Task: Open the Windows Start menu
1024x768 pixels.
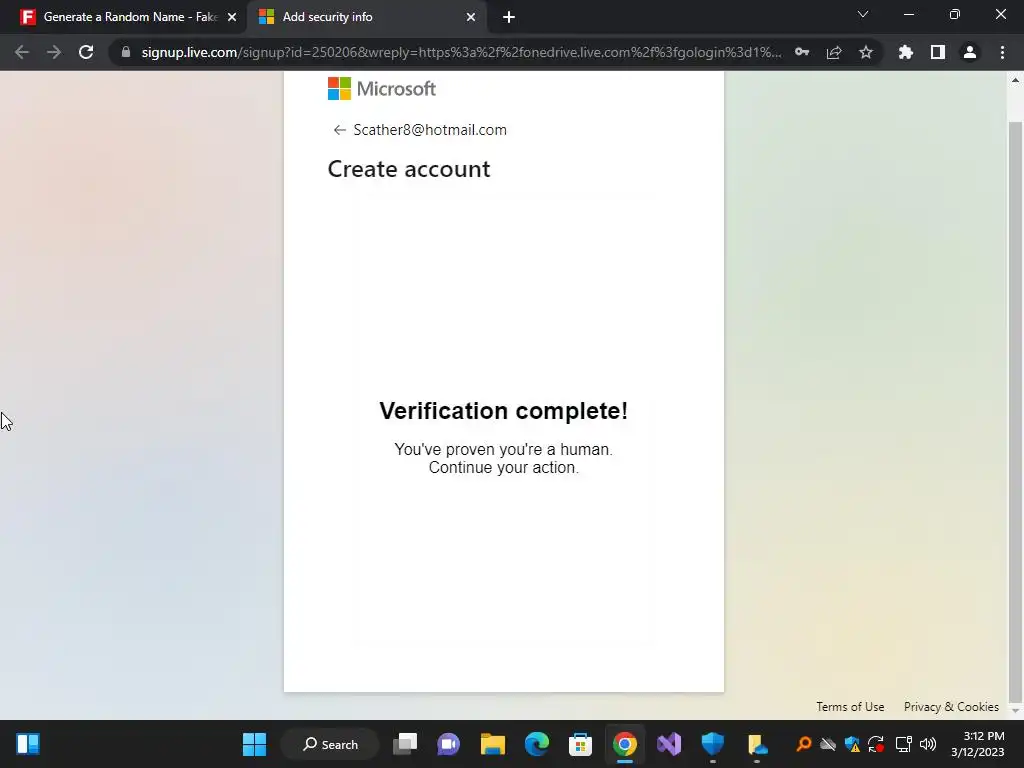Action: coord(254,744)
